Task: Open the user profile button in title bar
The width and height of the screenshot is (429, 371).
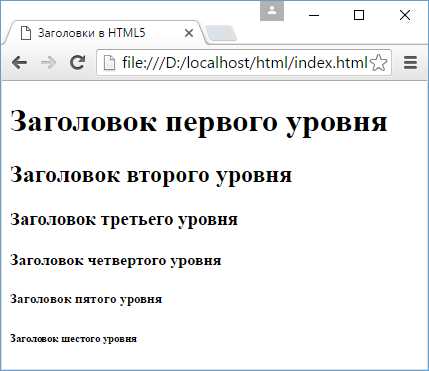Action: (x=272, y=10)
